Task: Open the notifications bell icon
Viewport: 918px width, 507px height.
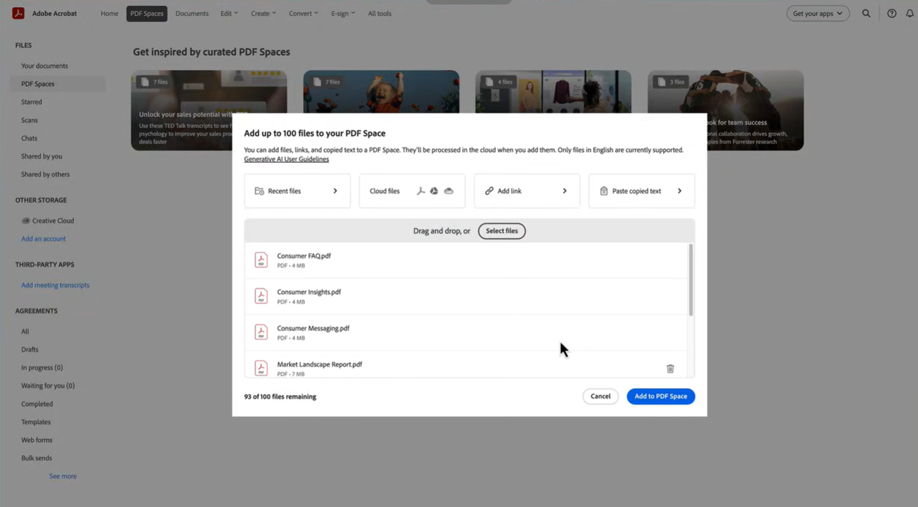Action: [x=910, y=13]
